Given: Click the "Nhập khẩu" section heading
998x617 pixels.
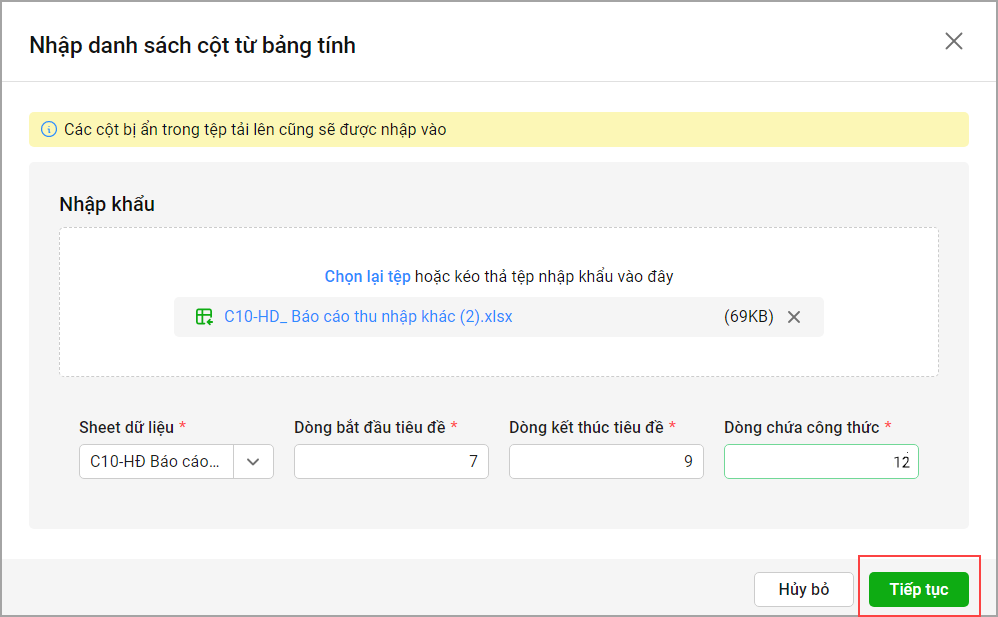Looking at the screenshot, I should click(x=107, y=204).
